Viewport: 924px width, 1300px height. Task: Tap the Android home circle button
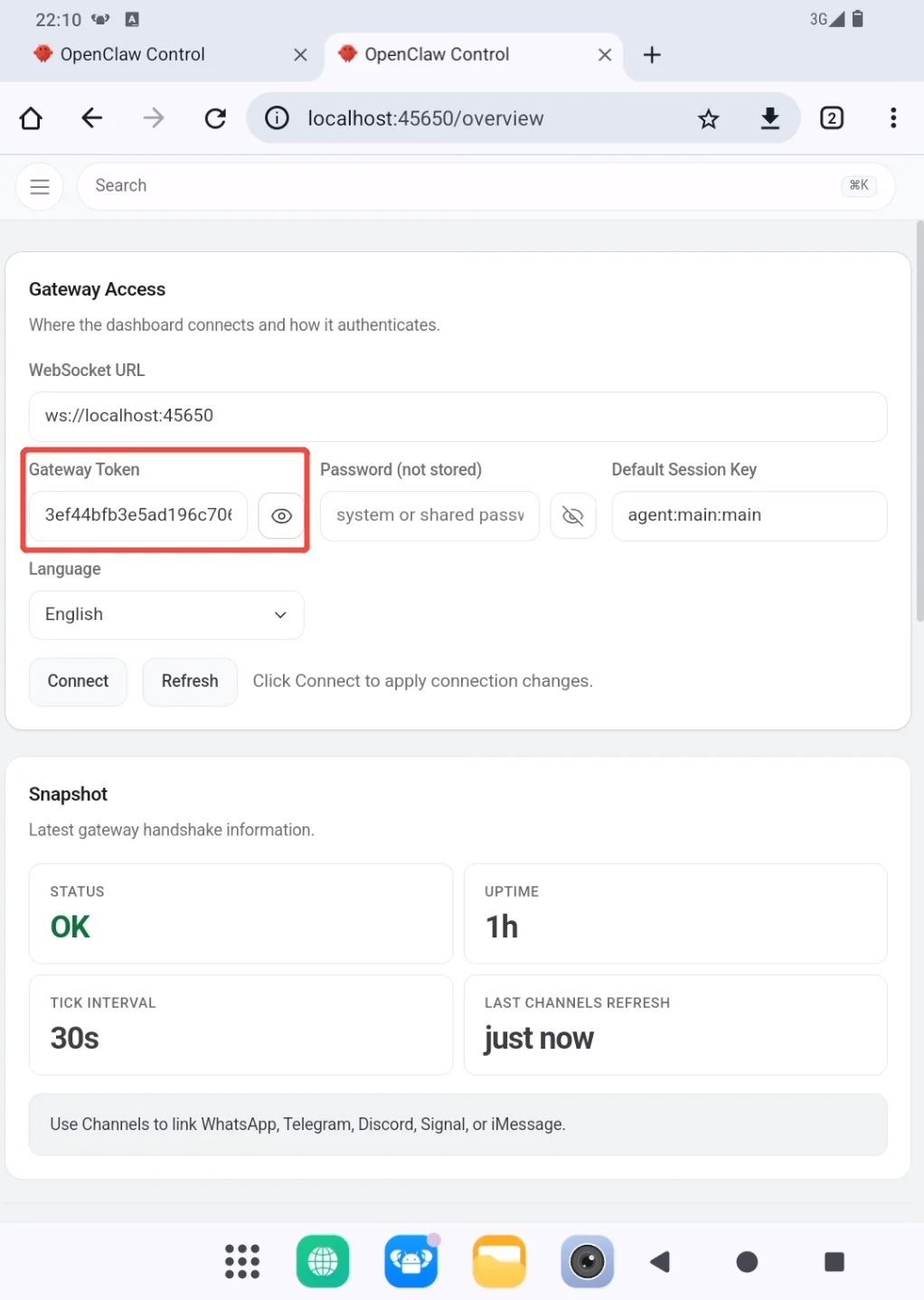747,1261
